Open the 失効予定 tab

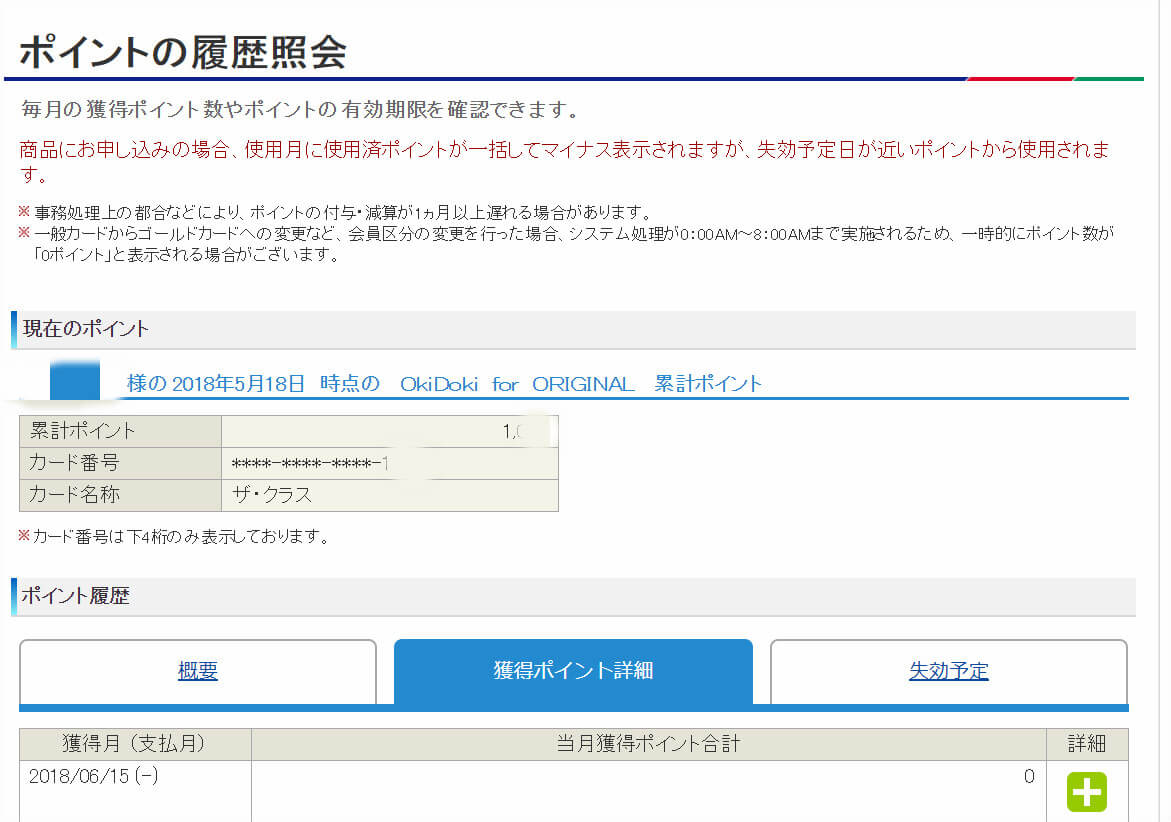(x=948, y=671)
